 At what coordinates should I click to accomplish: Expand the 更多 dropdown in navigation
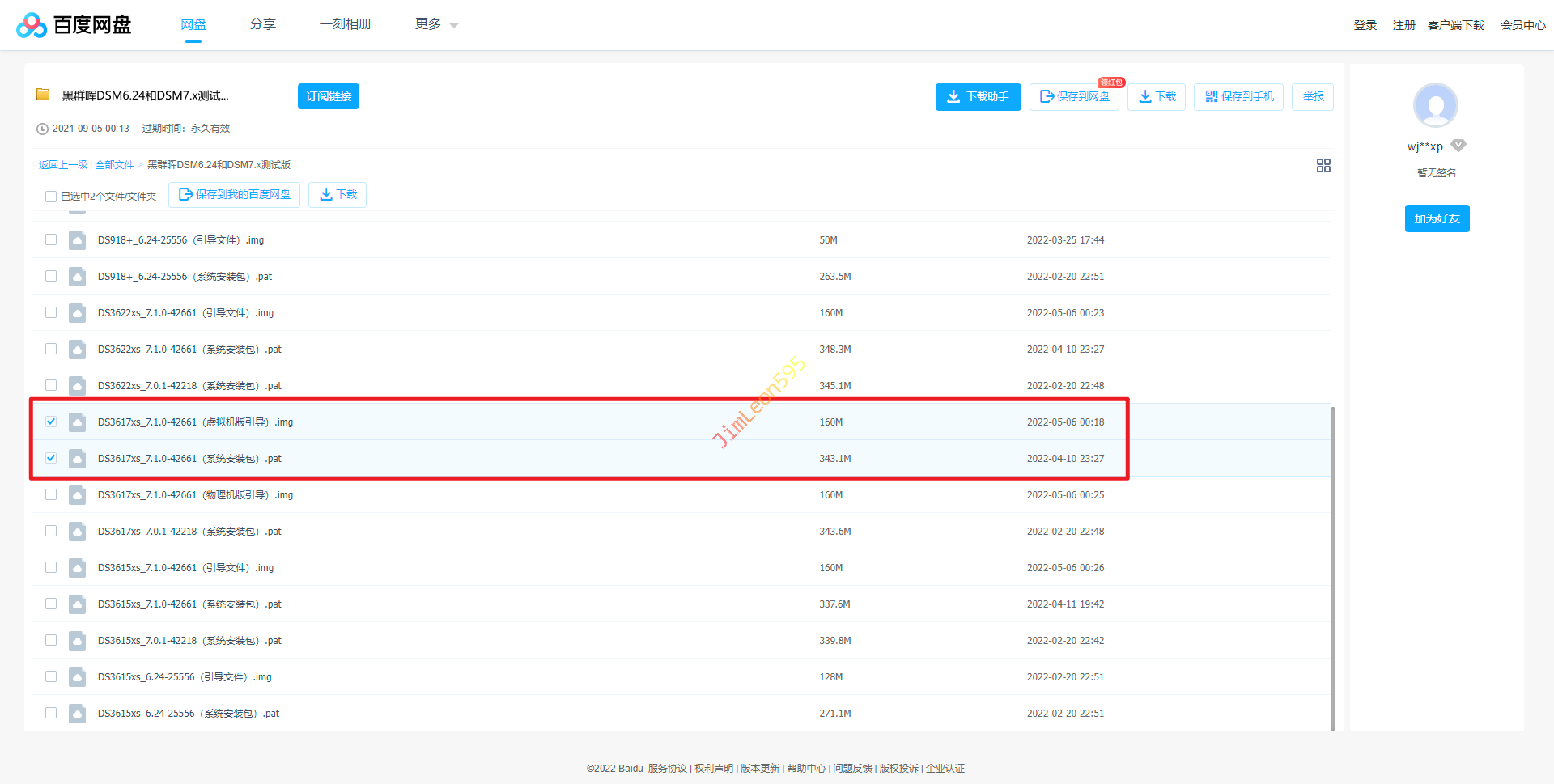436,24
